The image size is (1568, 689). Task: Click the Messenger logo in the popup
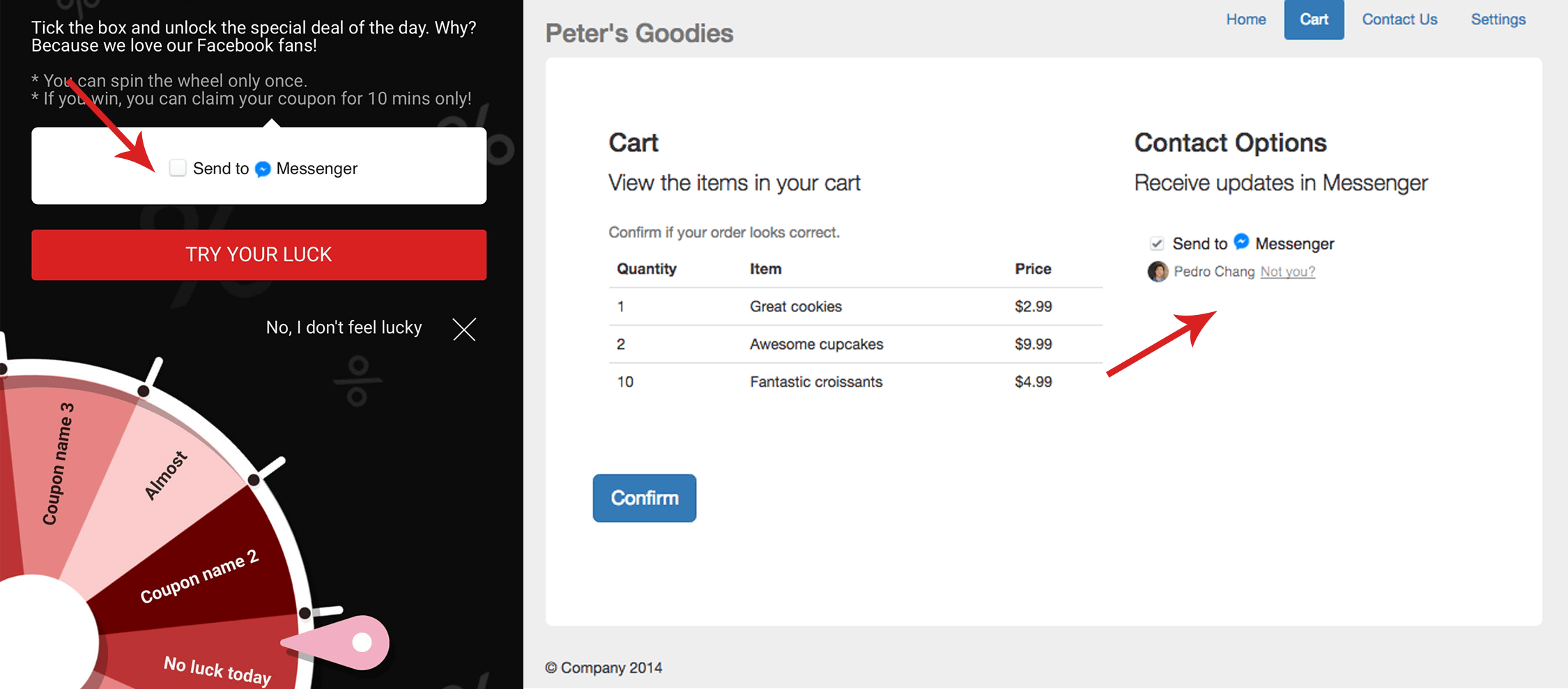tap(263, 169)
